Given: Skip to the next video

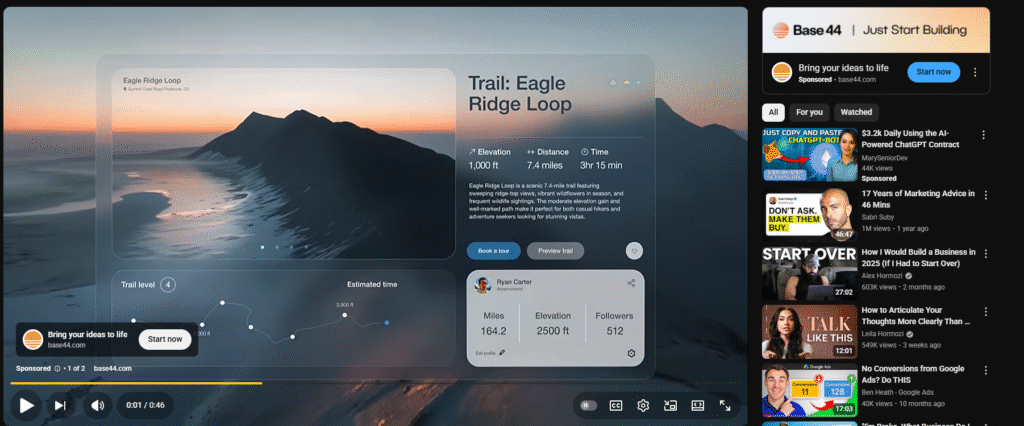Looking at the screenshot, I should tap(60, 405).
